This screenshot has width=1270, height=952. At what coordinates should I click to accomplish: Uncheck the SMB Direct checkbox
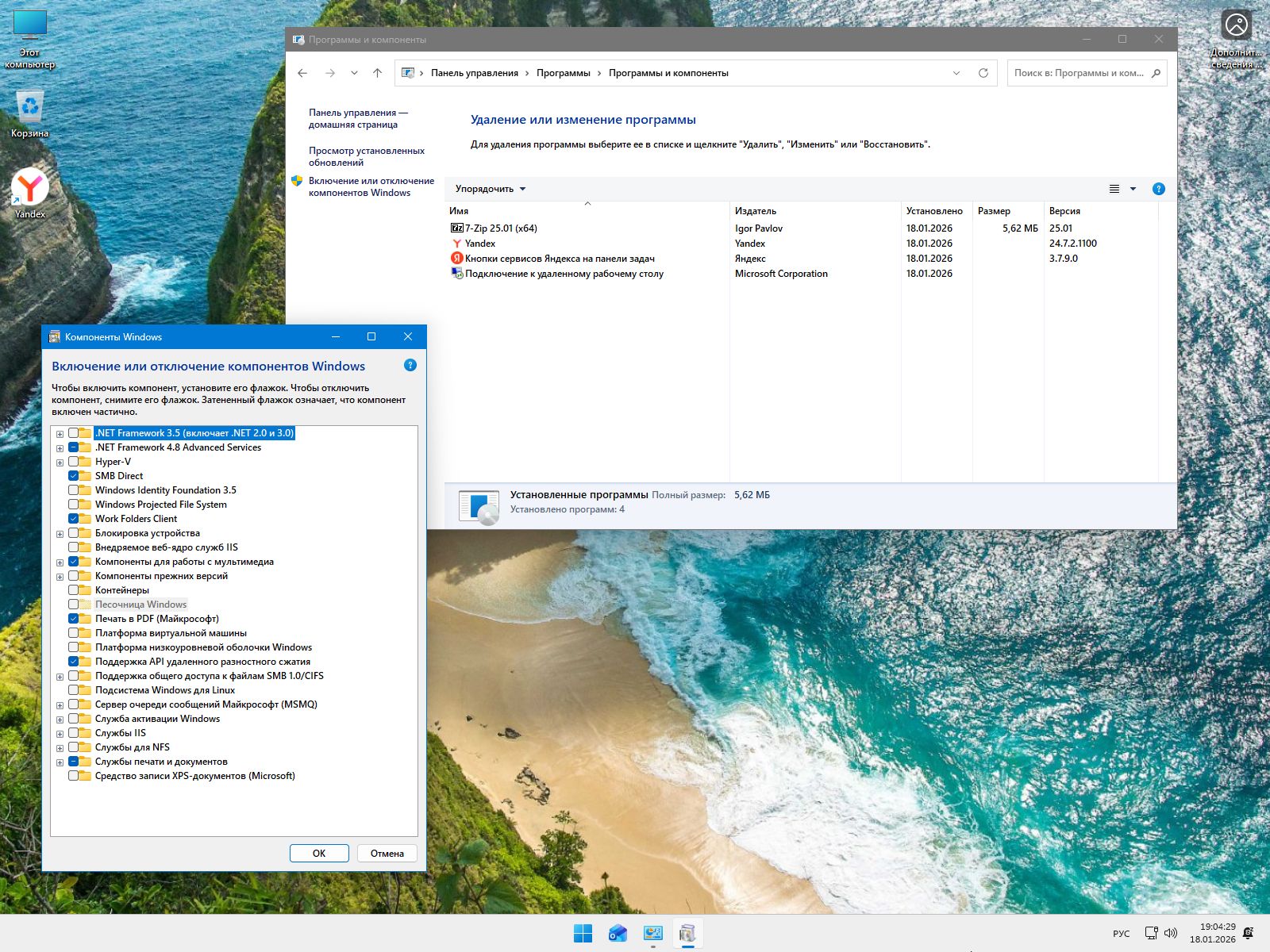[74, 476]
